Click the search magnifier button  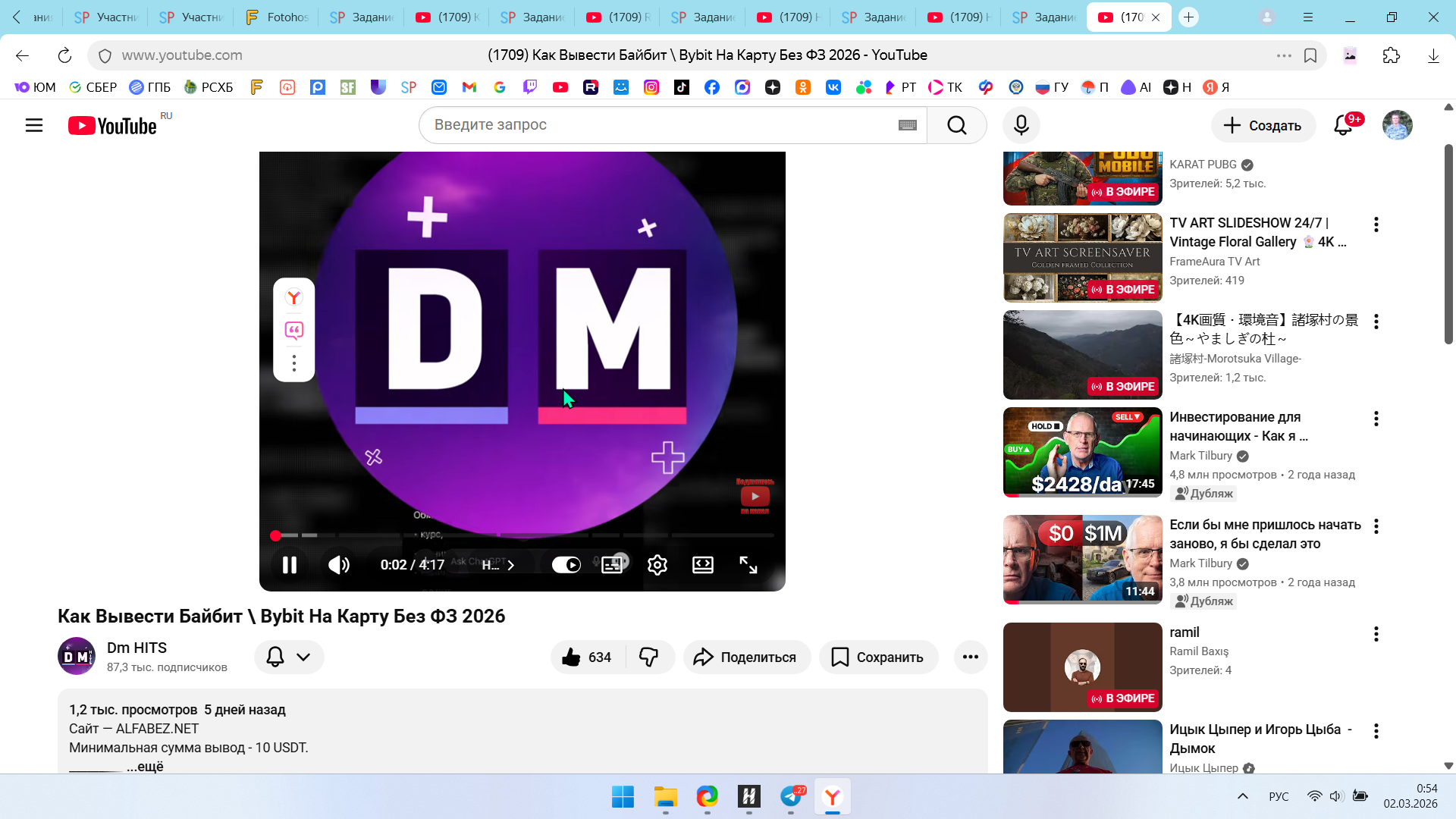956,125
